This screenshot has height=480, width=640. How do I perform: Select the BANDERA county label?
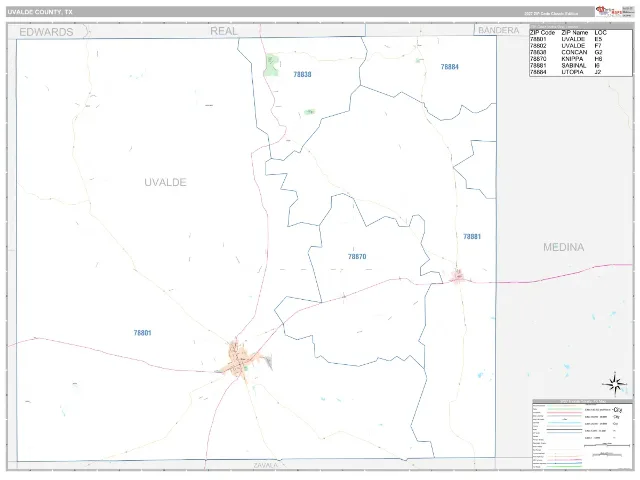click(498, 30)
